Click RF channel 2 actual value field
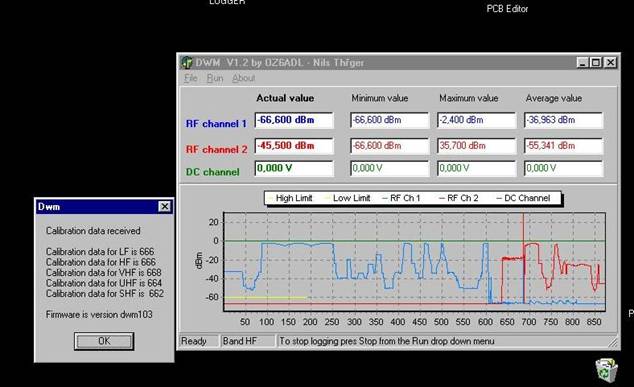This screenshot has height=387, width=634. click(x=294, y=146)
